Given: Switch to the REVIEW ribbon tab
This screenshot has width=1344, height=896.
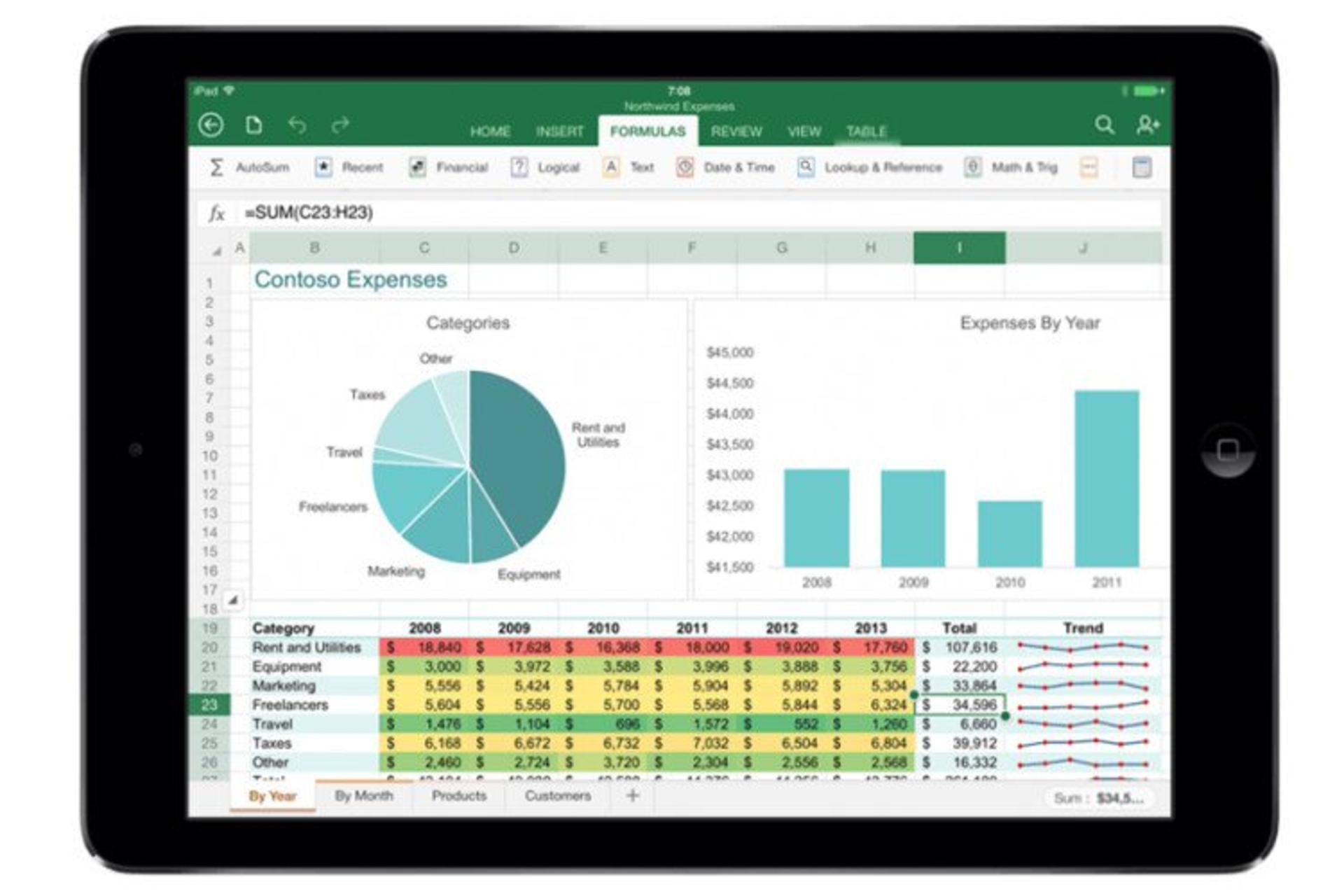Looking at the screenshot, I should tap(736, 132).
